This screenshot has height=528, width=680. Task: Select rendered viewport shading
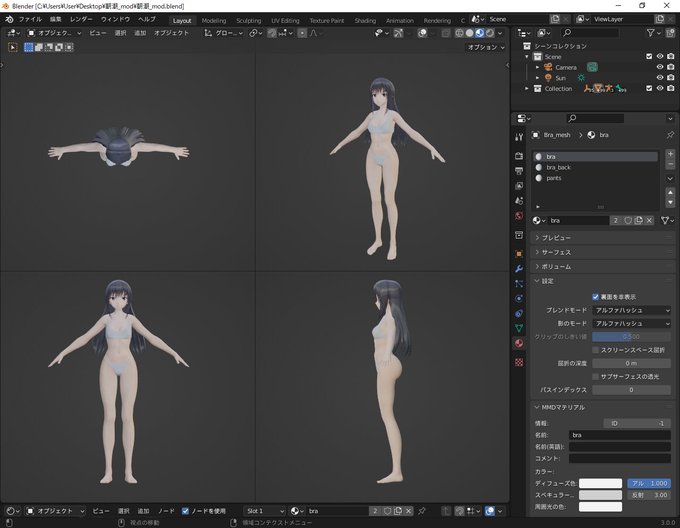coord(490,33)
